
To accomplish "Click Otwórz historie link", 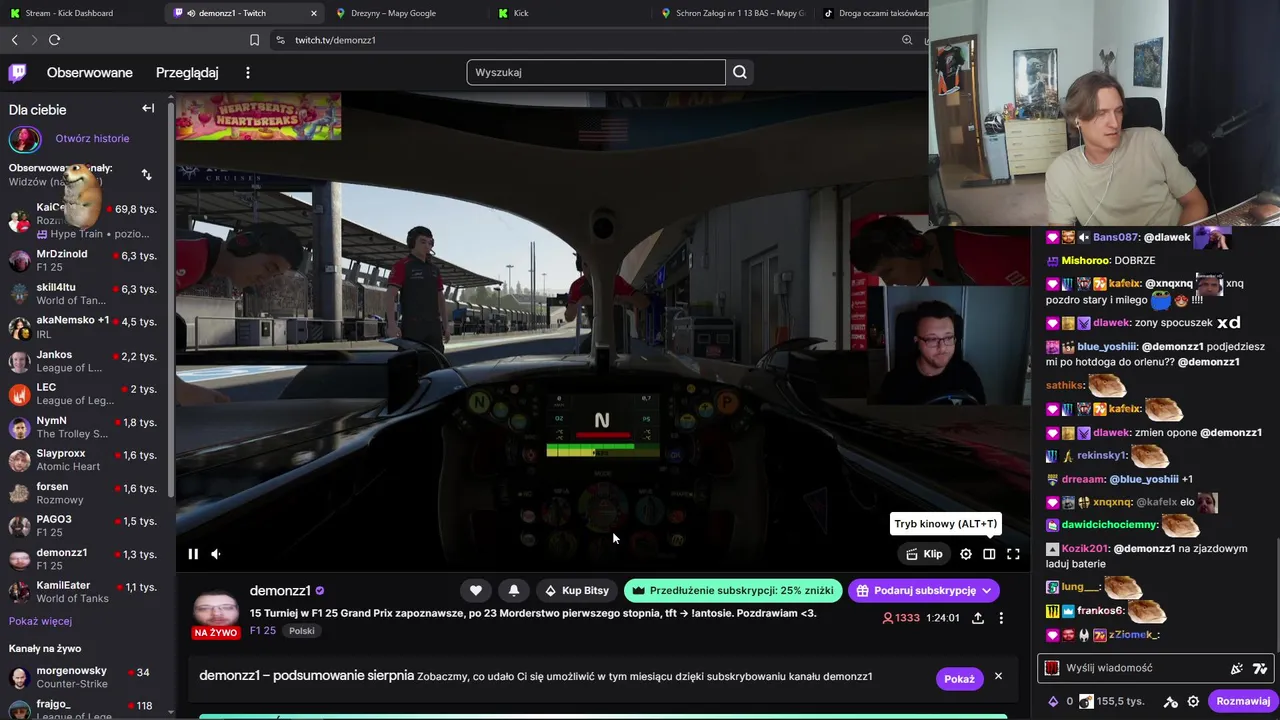I will pos(92,138).
